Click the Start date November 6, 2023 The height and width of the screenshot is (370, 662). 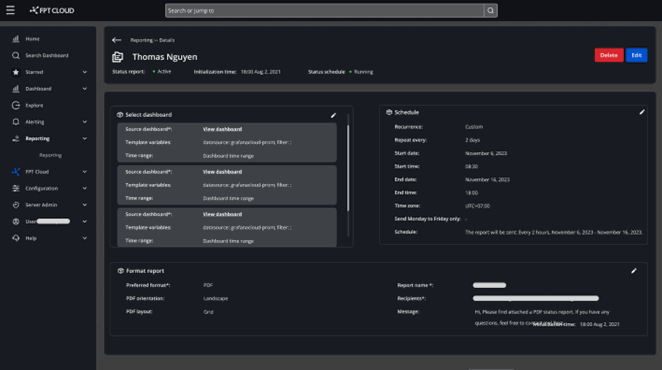click(486, 153)
